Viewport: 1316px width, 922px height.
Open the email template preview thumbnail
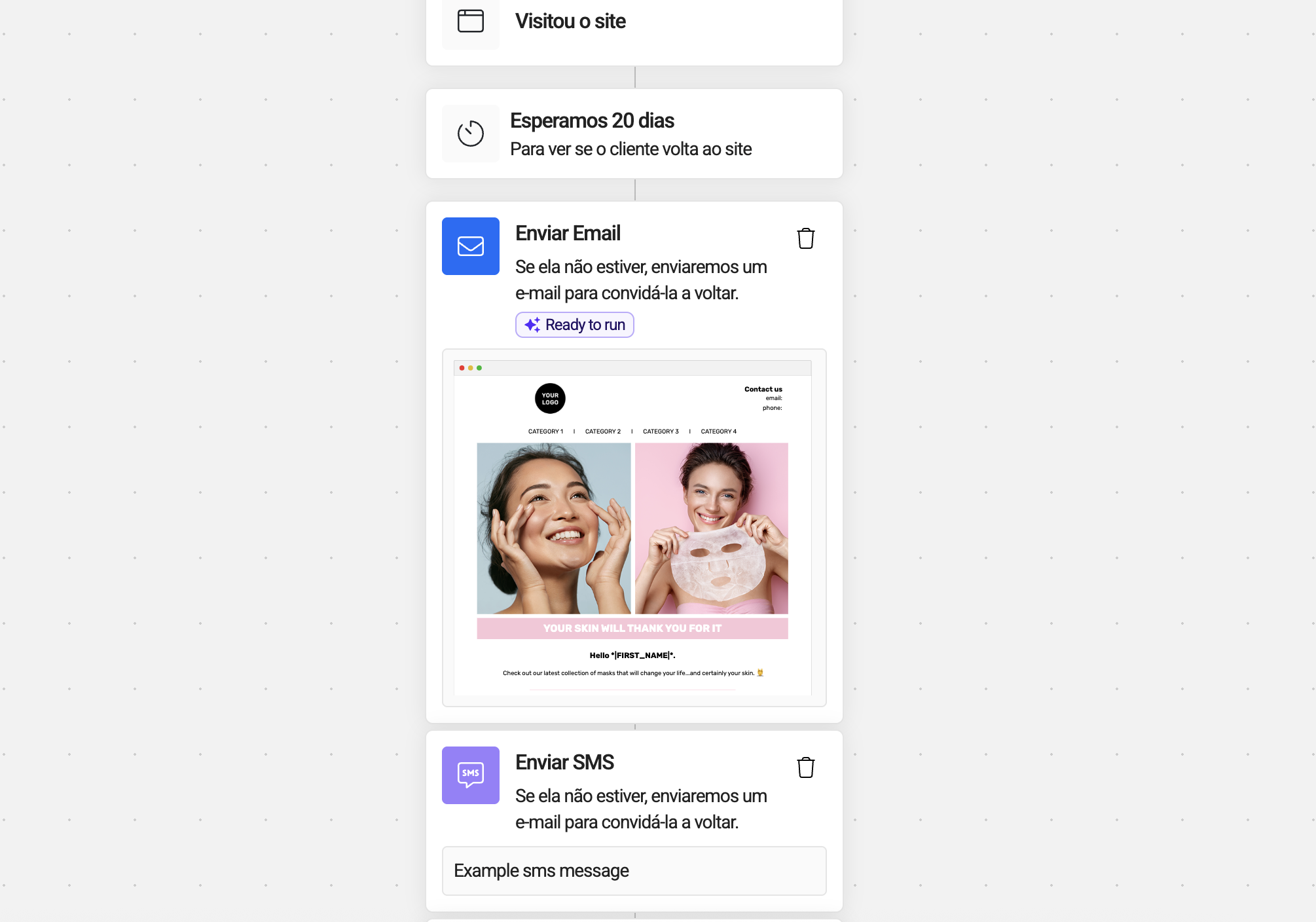click(x=634, y=528)
